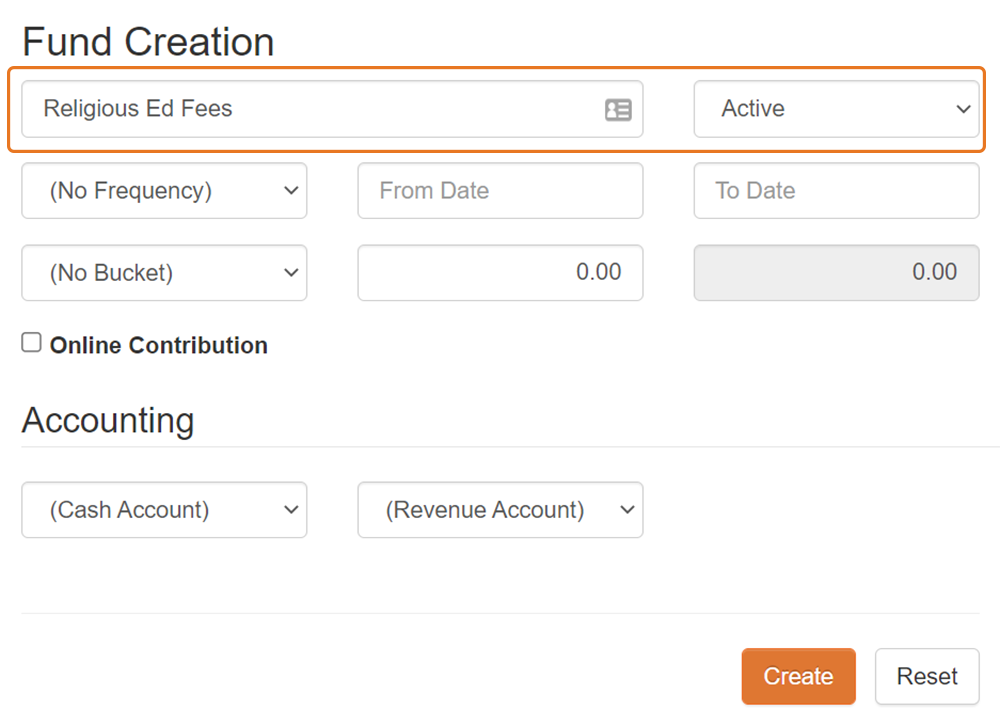The width and height of the screenshot is (1000, 725).
Task: Click the greyed-out 0.00 amount field
Action: pyautogui.click(x=836, y=273)
